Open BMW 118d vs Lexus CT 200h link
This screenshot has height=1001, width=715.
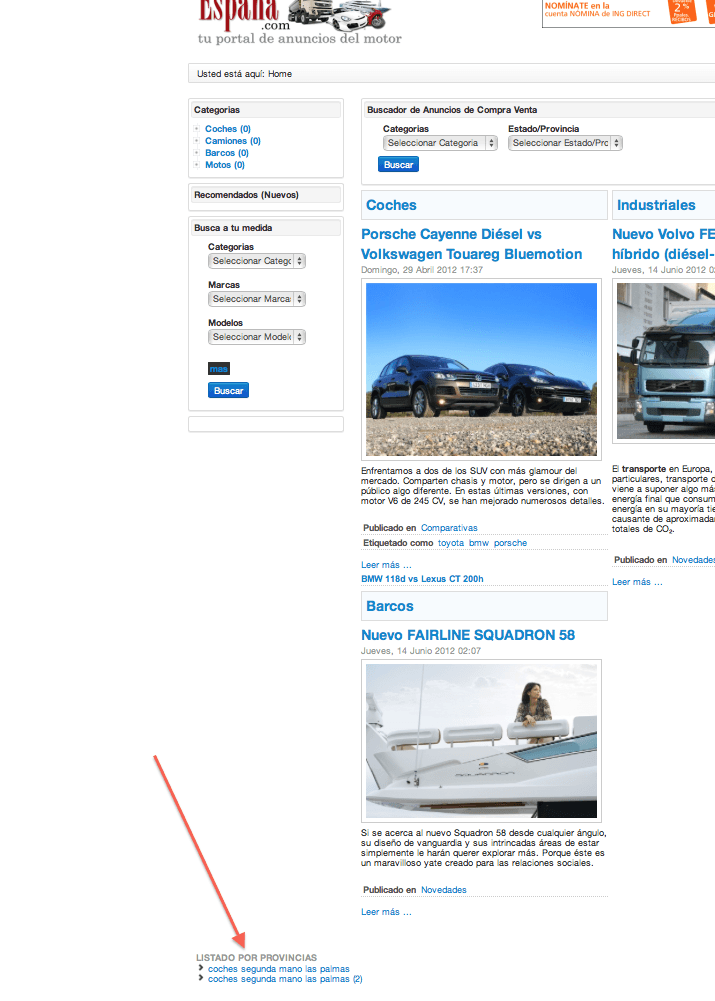click(422, 579)
